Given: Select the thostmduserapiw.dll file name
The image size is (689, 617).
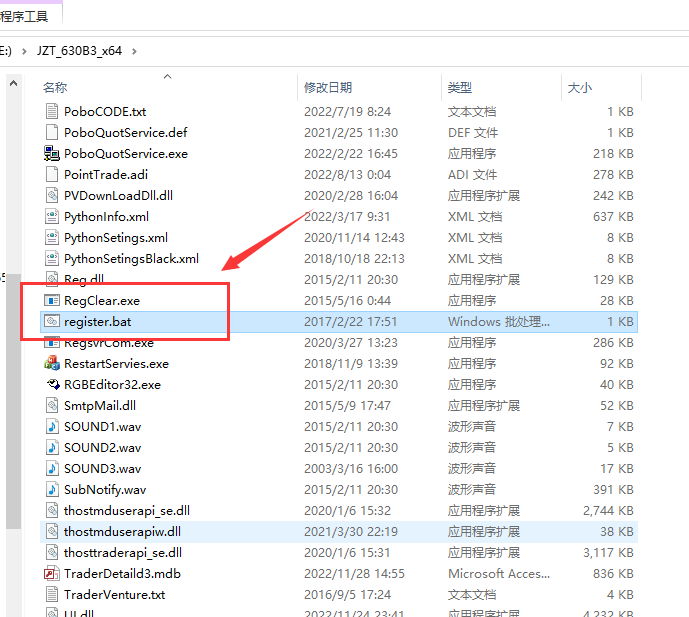Looking at the screenshot, I should pos(123,532).
